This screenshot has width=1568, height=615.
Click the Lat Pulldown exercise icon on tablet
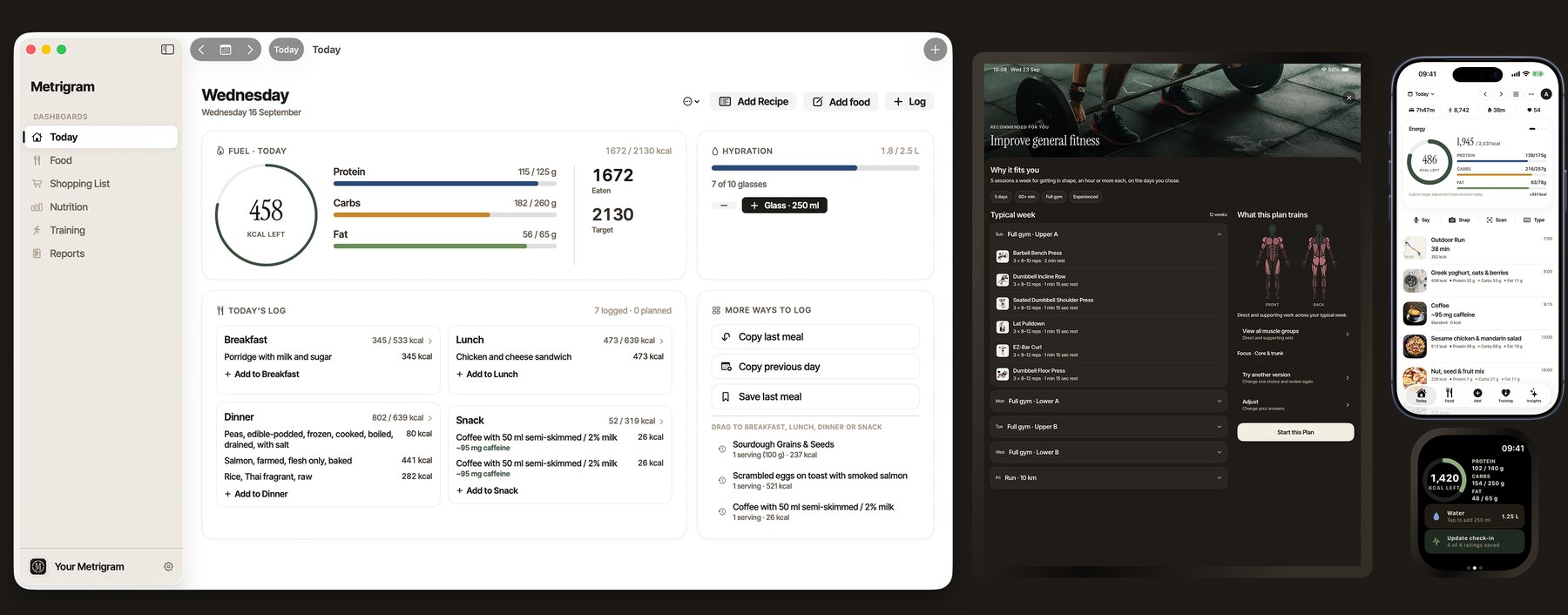tap(1002, 327)
